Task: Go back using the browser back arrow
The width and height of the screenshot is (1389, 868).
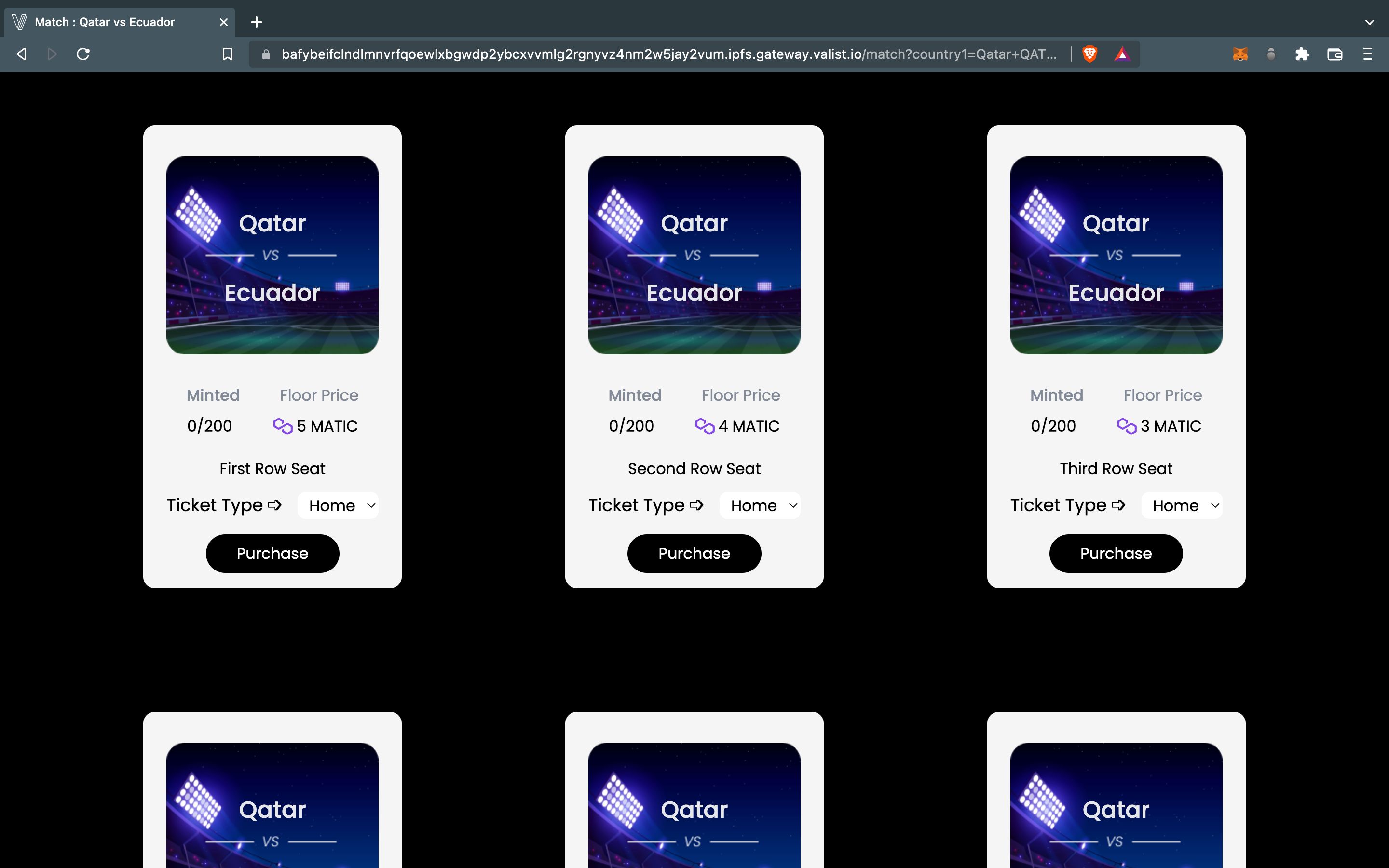Action: pyautogui.click(x=22, y=54)
